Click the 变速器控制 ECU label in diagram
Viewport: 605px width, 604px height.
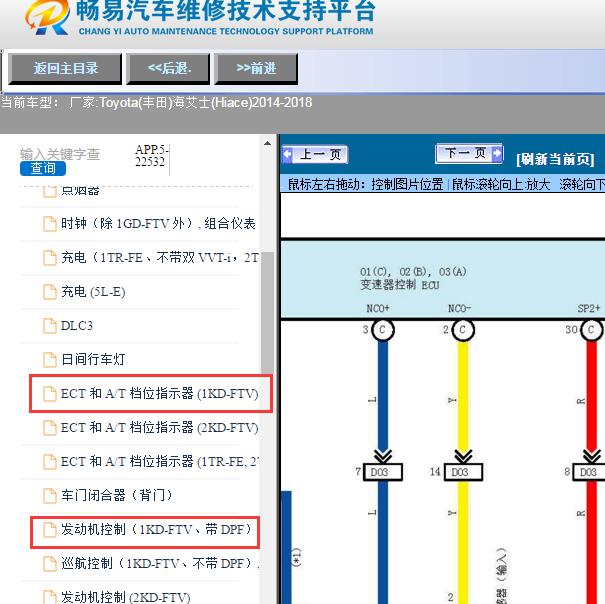pyautogui.click(x=399, y=285)
